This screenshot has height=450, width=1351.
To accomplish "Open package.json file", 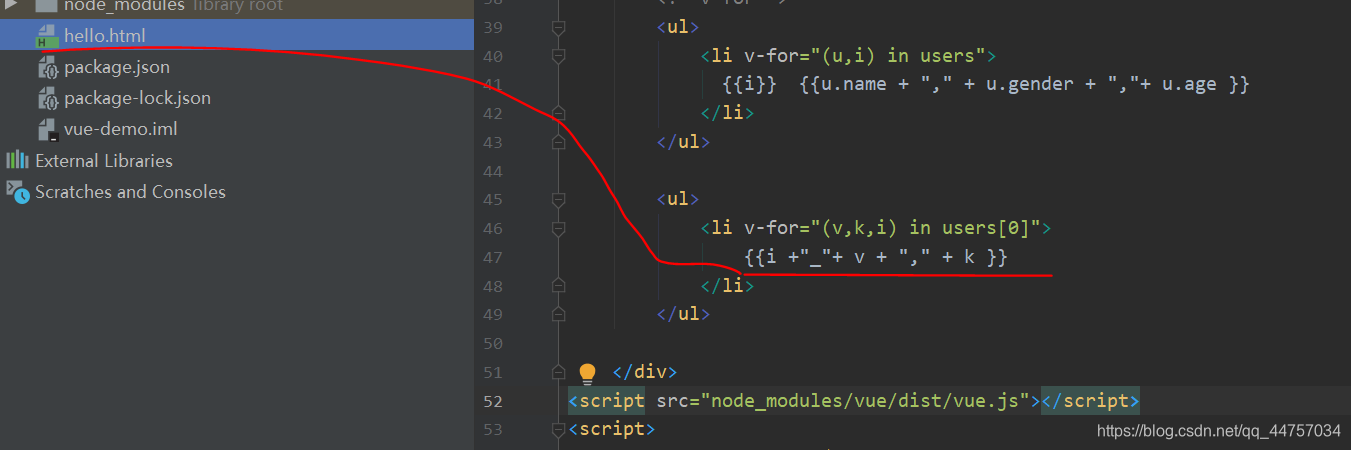I will point(117,67).
